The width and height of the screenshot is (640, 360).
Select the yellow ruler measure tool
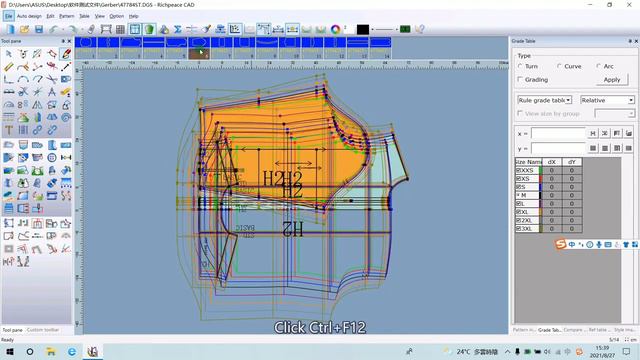tap(9, 67)
